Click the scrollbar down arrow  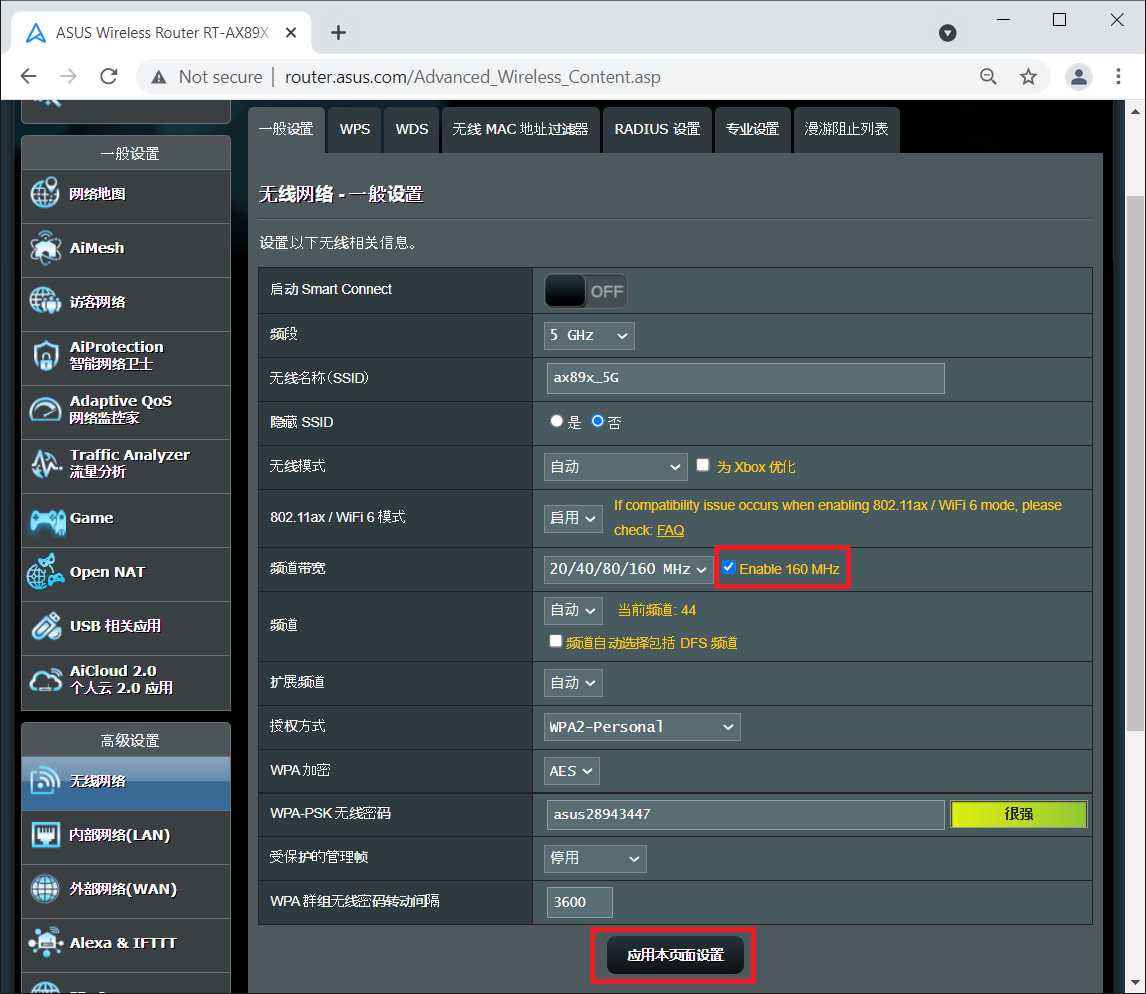point(1135,983)
